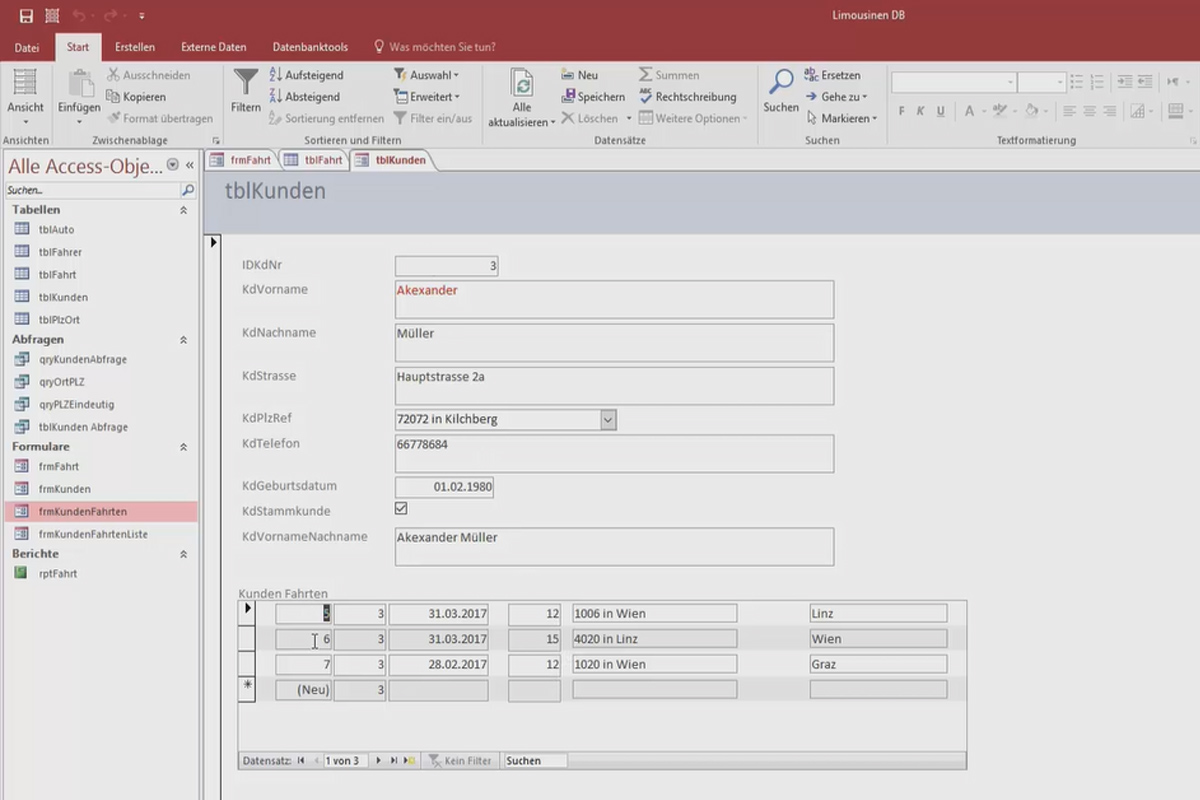Open the Markieren dropdown
This screenshot has width=1200, height=800.
click(x=841, y=118)
